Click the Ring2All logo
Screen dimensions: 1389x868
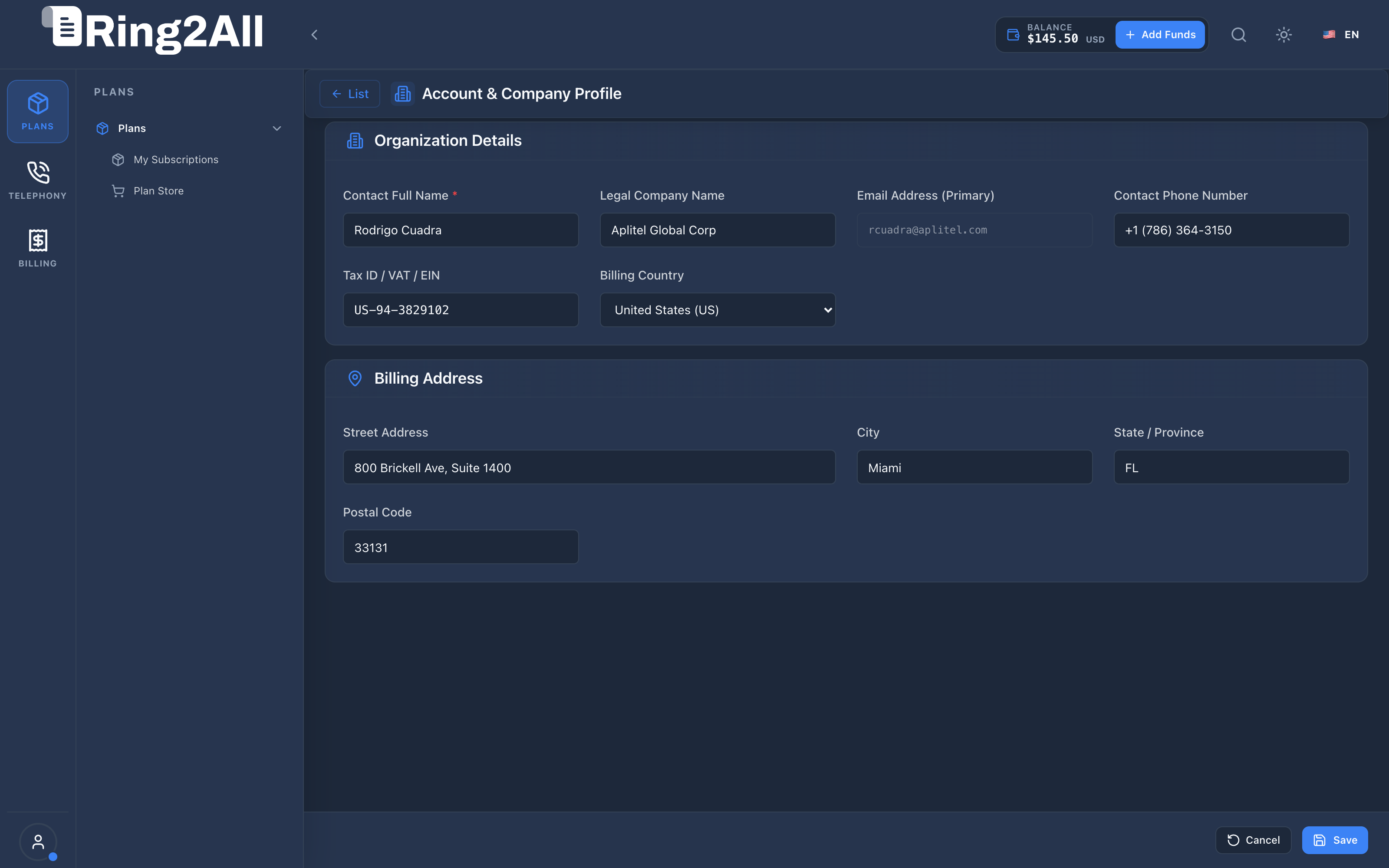click(x=153, y=30)
